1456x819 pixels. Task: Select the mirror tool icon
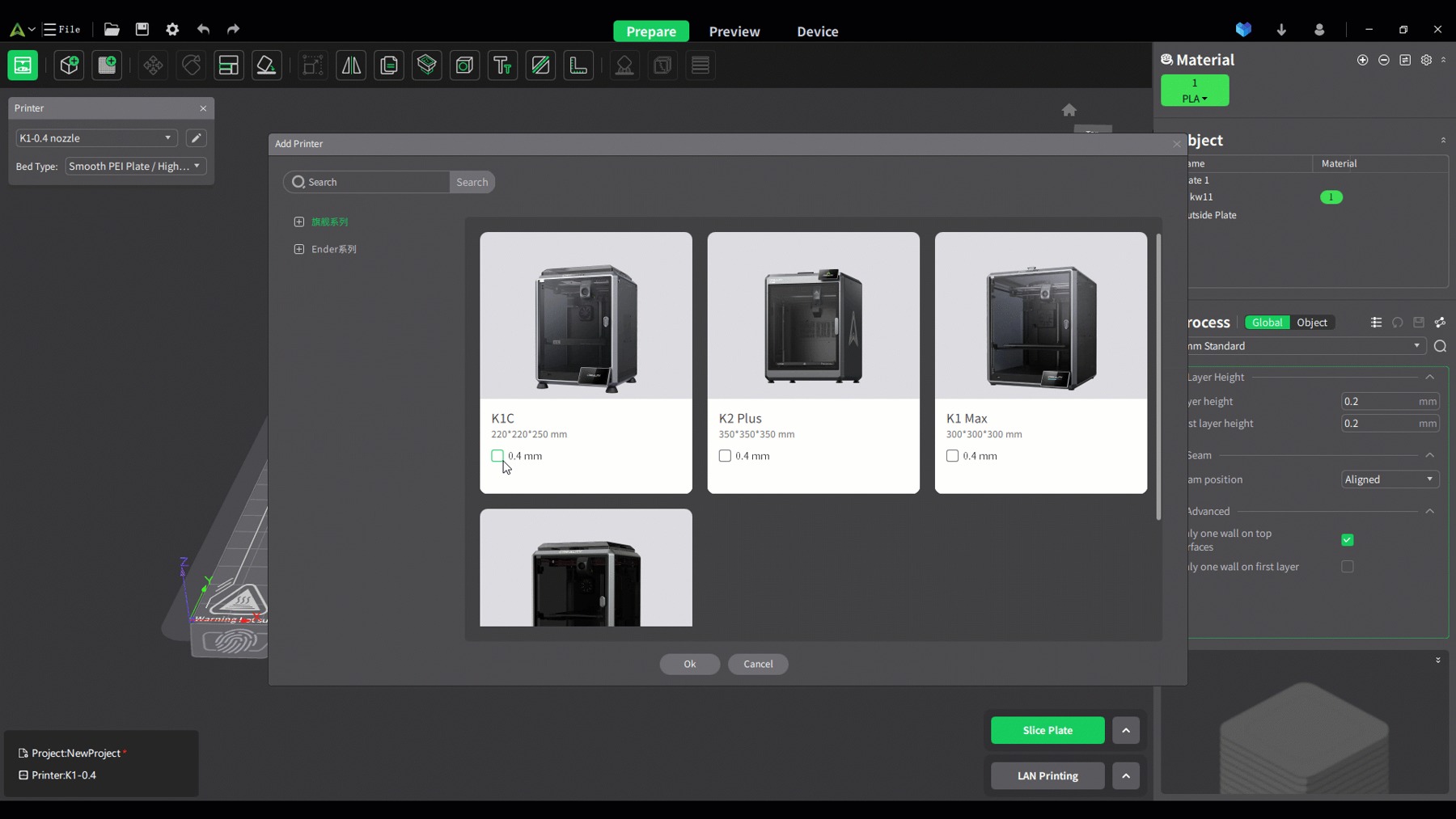point(351,65)
